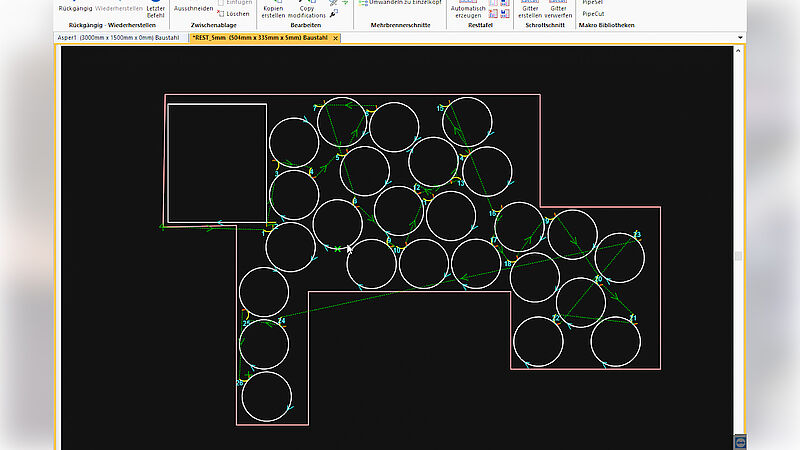Click the Rückgängig undo button
800x450 pixels.
75,7
